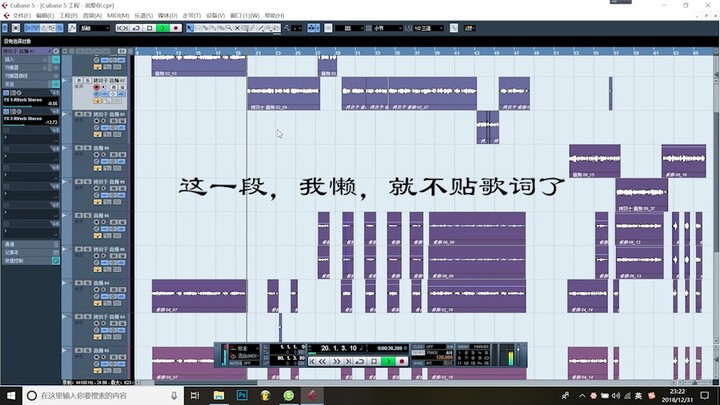The height and width of the screenshot is (405, 720).
Task: Open the quantize value dropdown in toolbar
Action: pyautogui.click(x=428, y=28)
